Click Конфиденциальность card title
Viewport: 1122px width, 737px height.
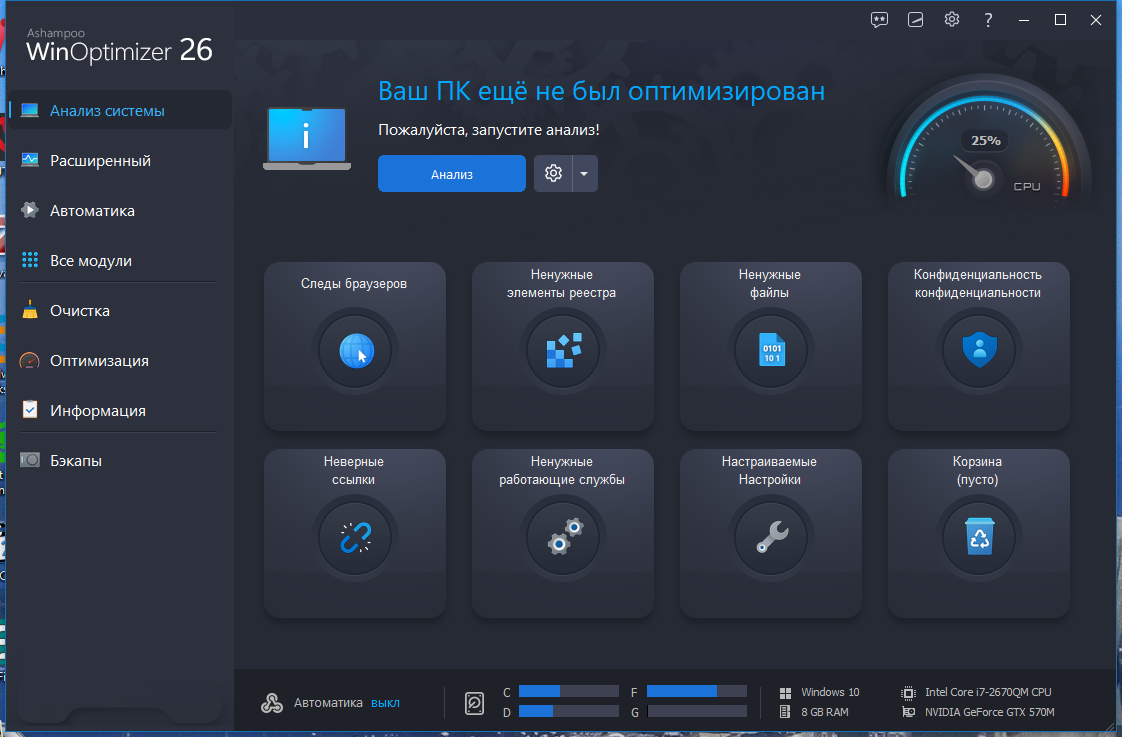(977, 283)
